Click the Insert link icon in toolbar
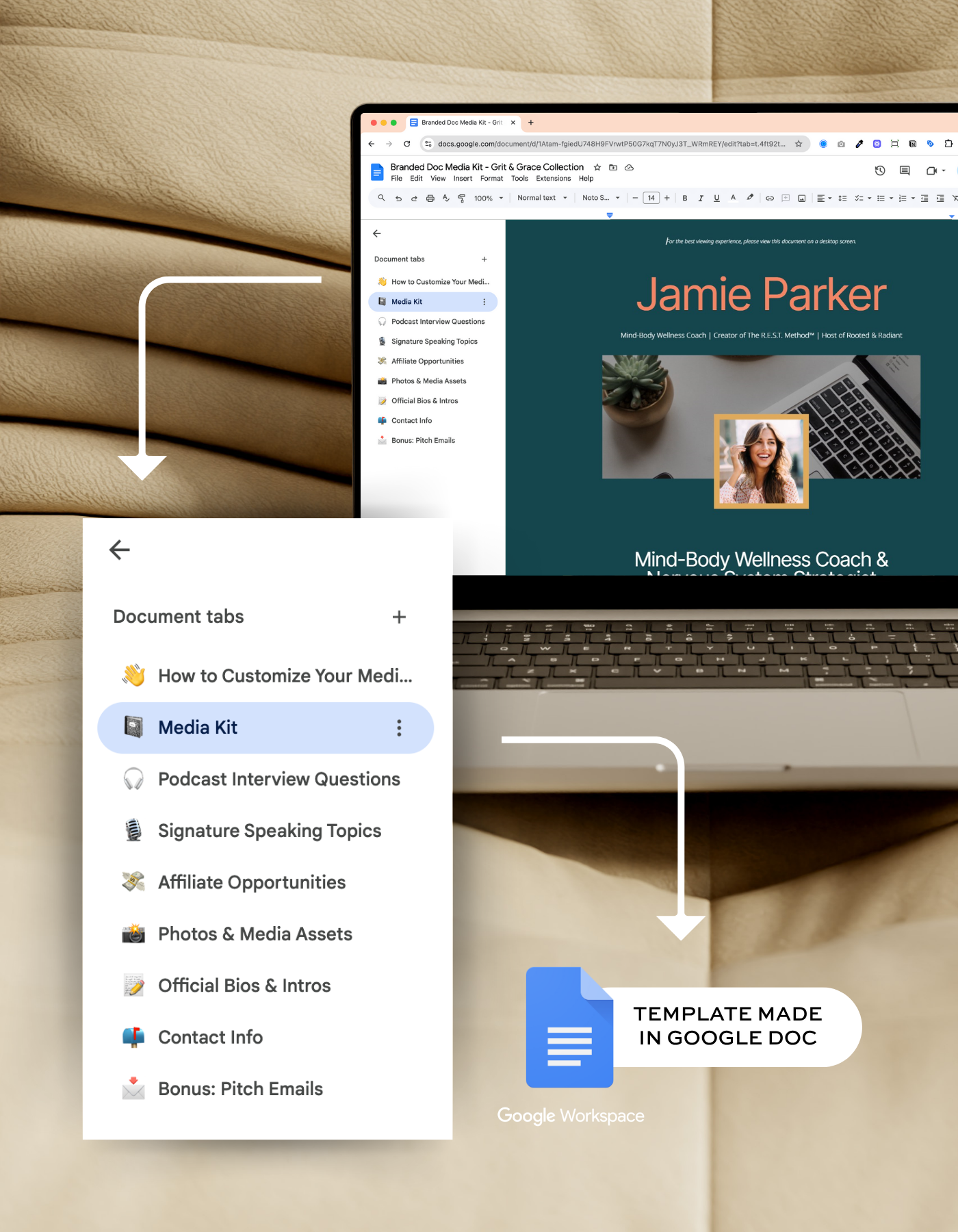The width and height of the screenshot is (958, 1232). (770, 198)
